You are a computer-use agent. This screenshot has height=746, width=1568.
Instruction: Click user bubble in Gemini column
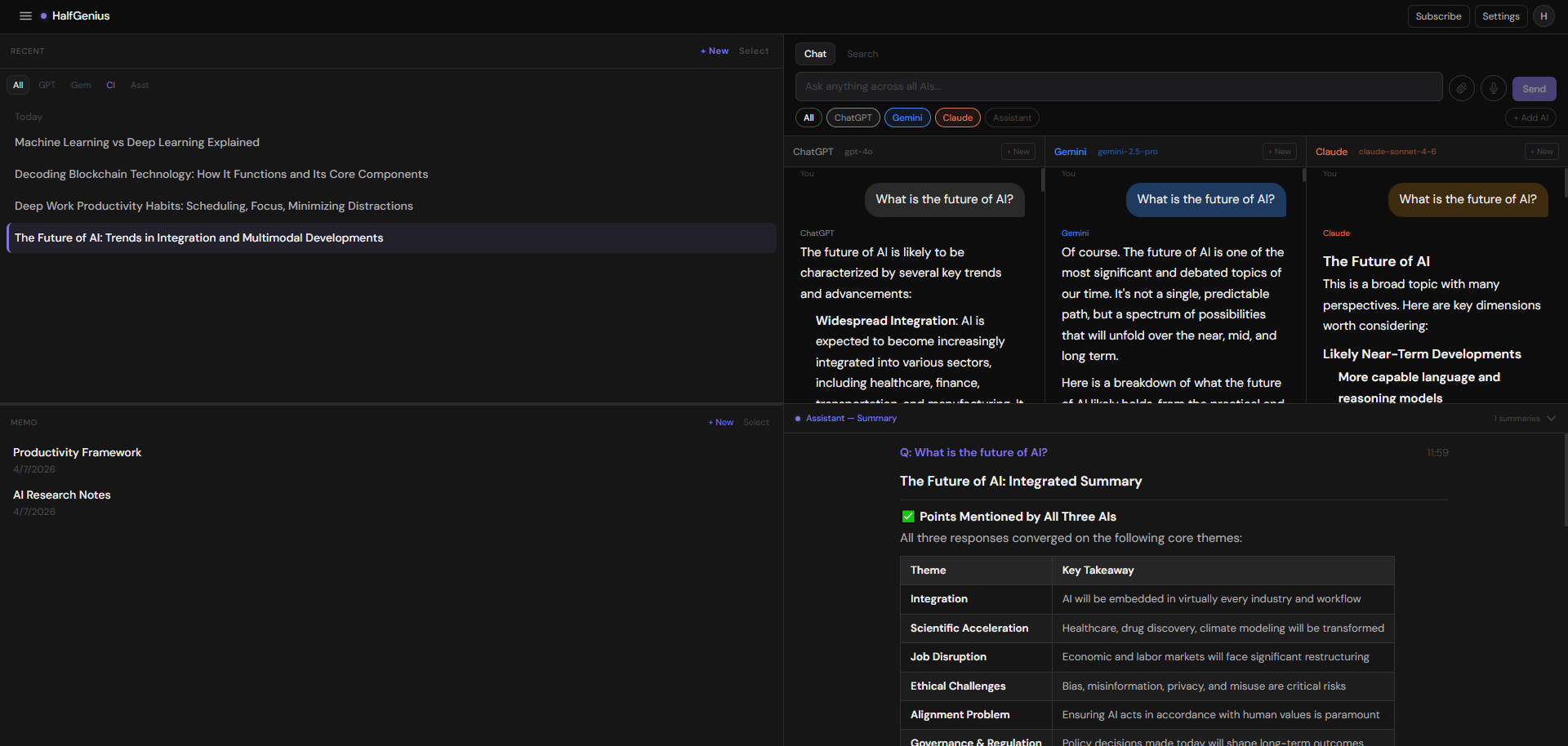coord(1205,199)
